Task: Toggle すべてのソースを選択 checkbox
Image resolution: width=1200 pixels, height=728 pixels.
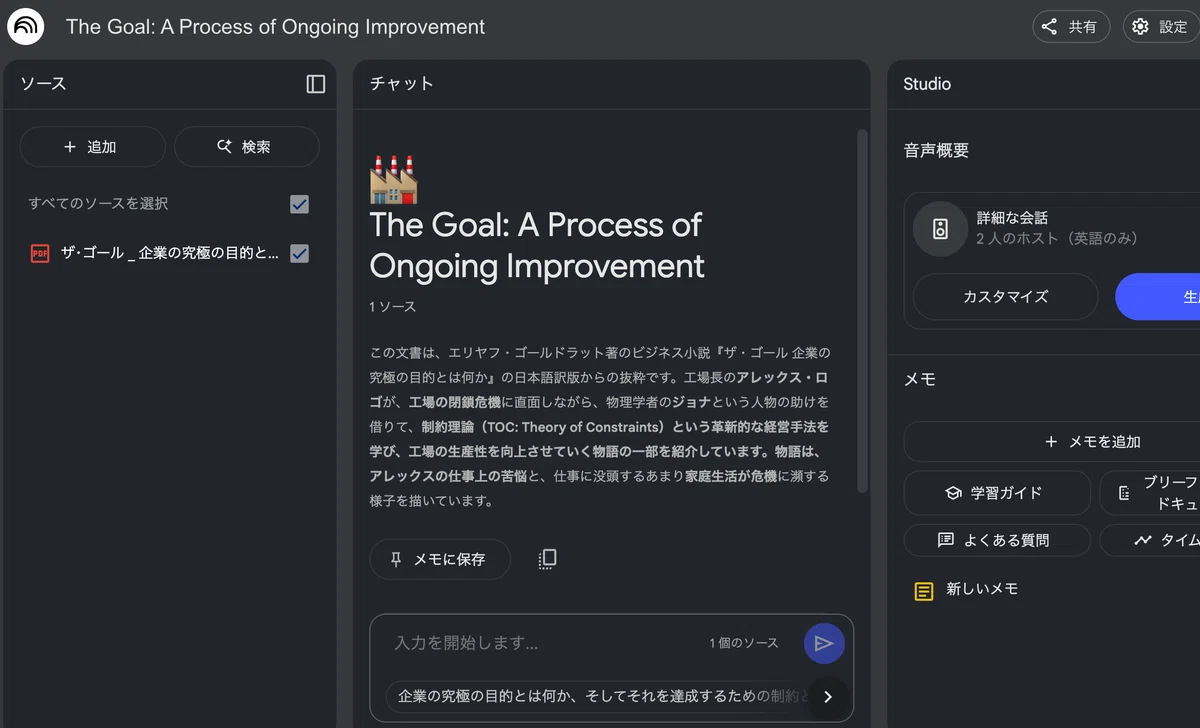Action: point(299,204)
